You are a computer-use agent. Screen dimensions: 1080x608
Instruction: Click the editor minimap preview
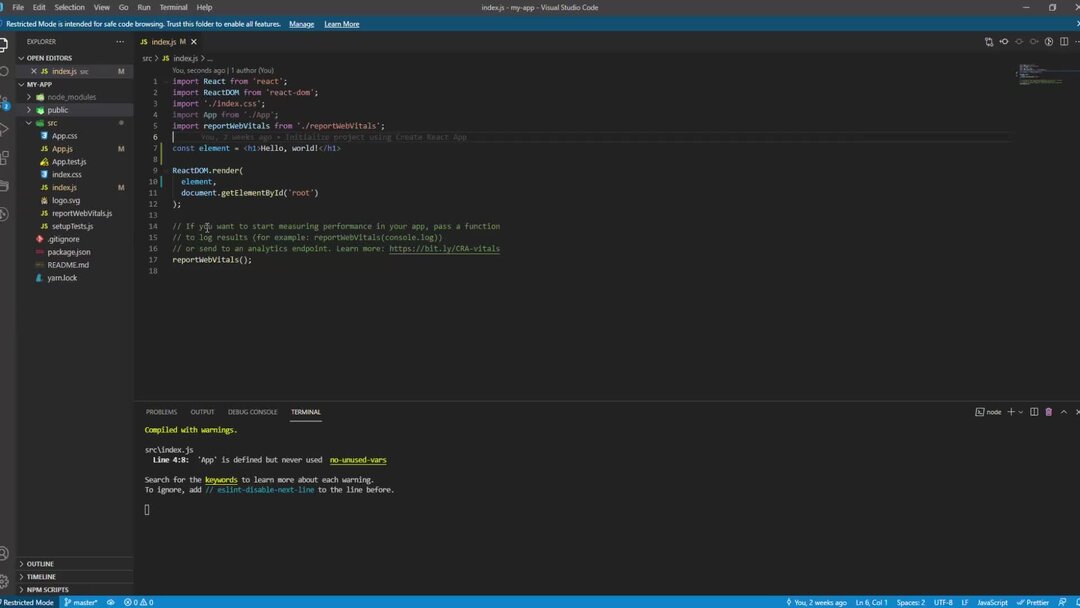[1040, 74]
